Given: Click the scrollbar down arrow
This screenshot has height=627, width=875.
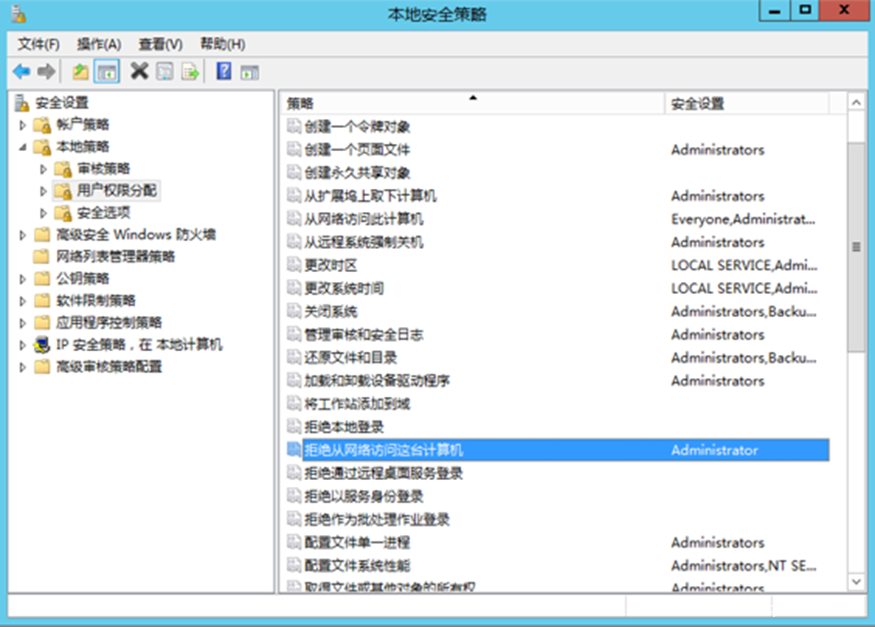Looking at the screenshot, I should click(856, 581).
